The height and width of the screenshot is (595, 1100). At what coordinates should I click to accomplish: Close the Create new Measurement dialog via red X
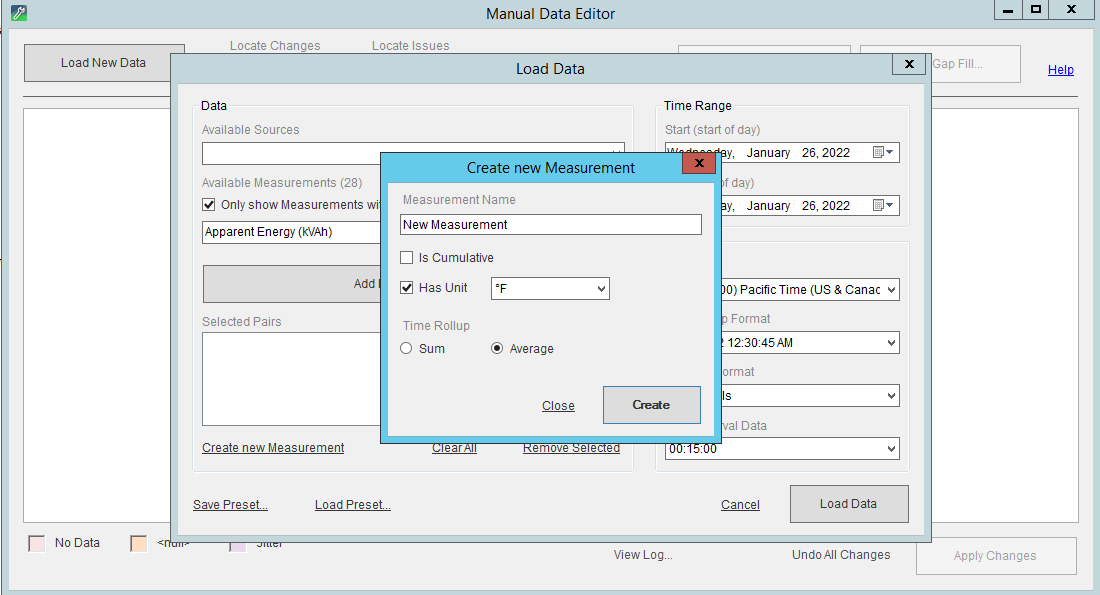tap(699, 163)
